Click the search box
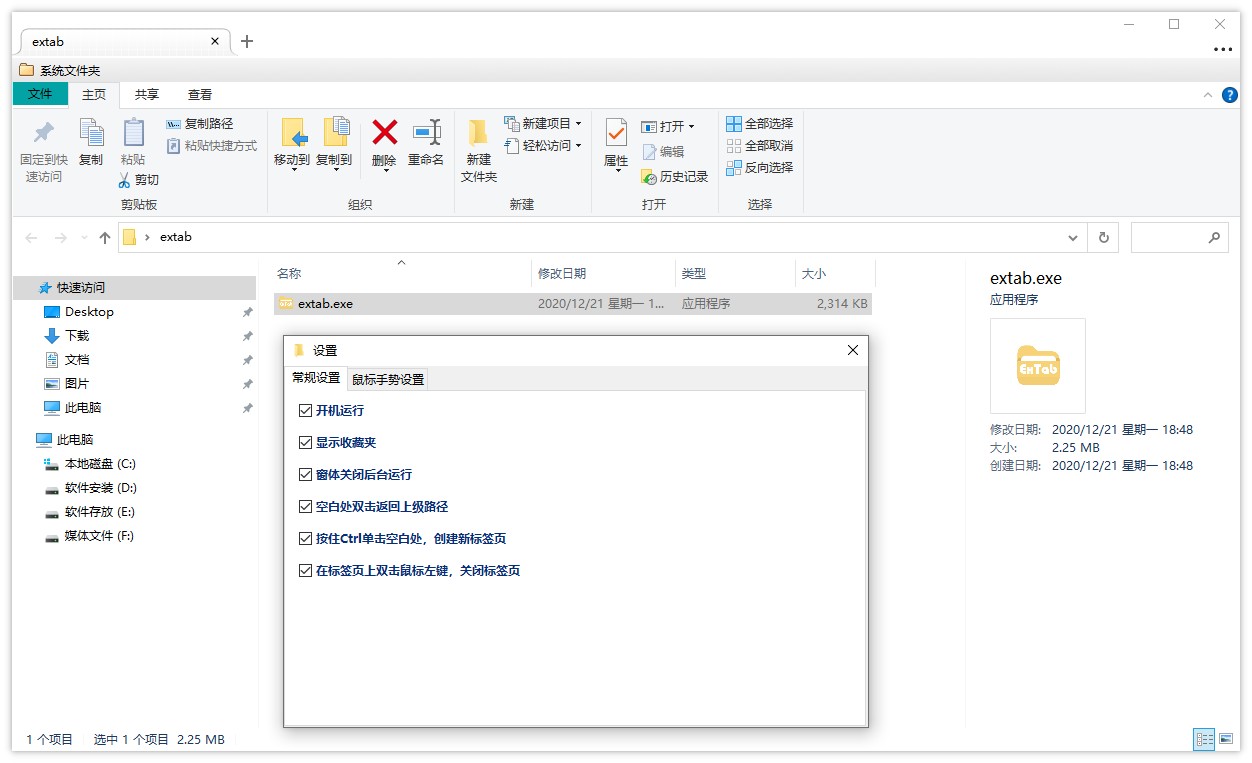 coord(1180,238)
